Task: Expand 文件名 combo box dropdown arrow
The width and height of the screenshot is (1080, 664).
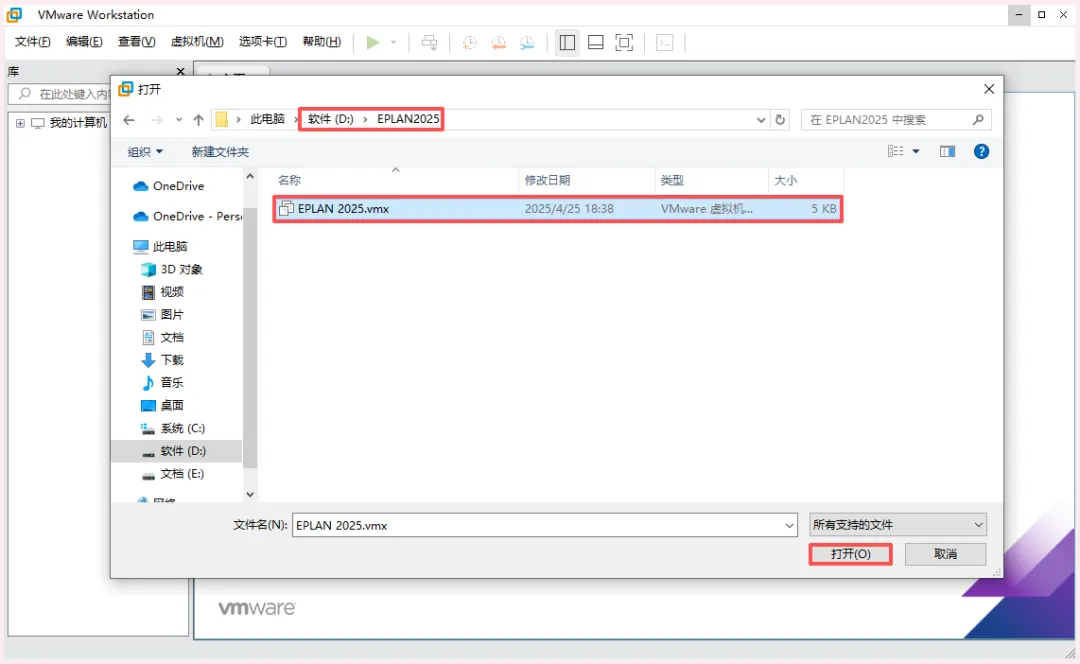Action: tap(789, 526)
